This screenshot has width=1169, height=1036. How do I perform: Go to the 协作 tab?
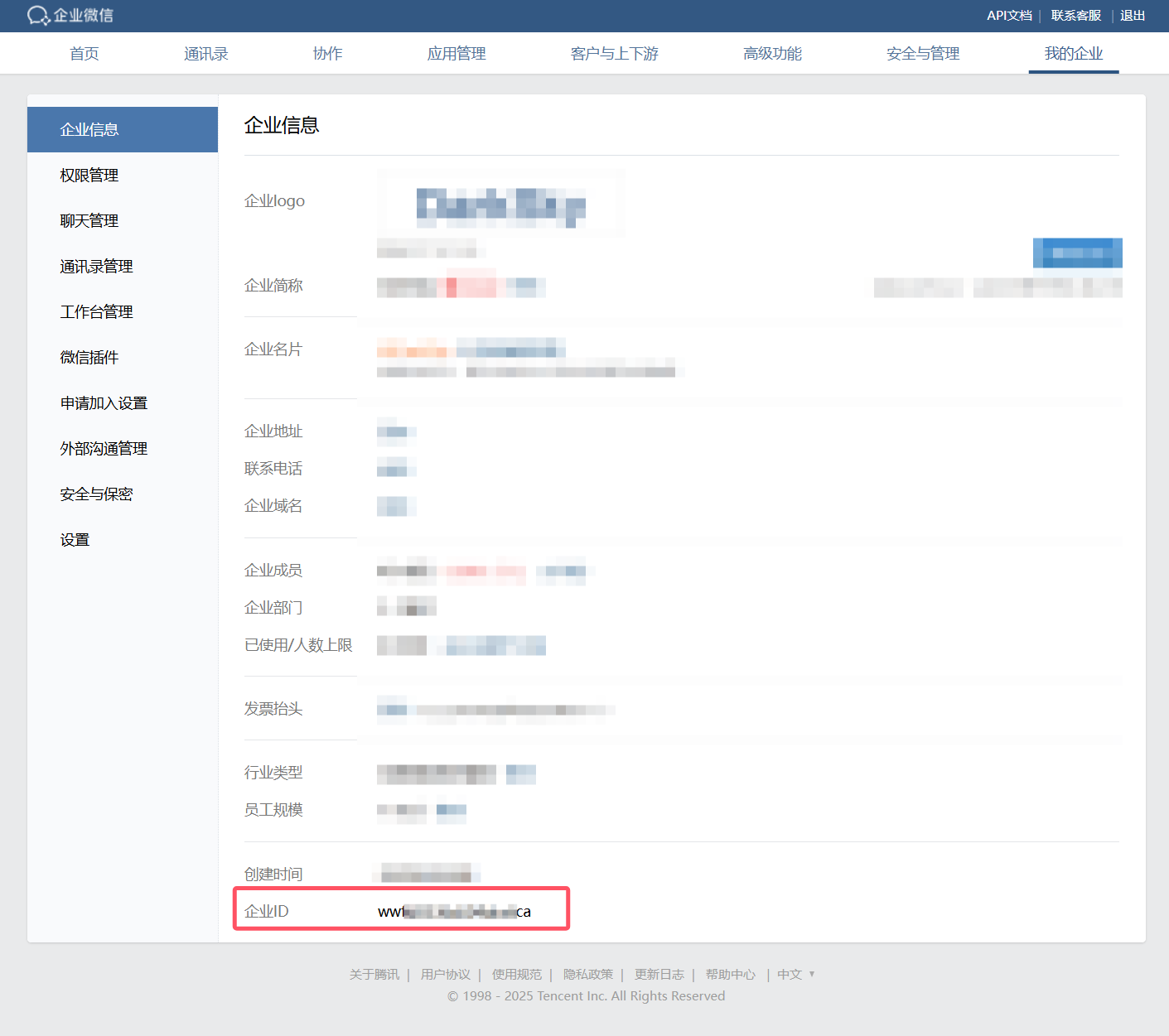pos(327,54)
